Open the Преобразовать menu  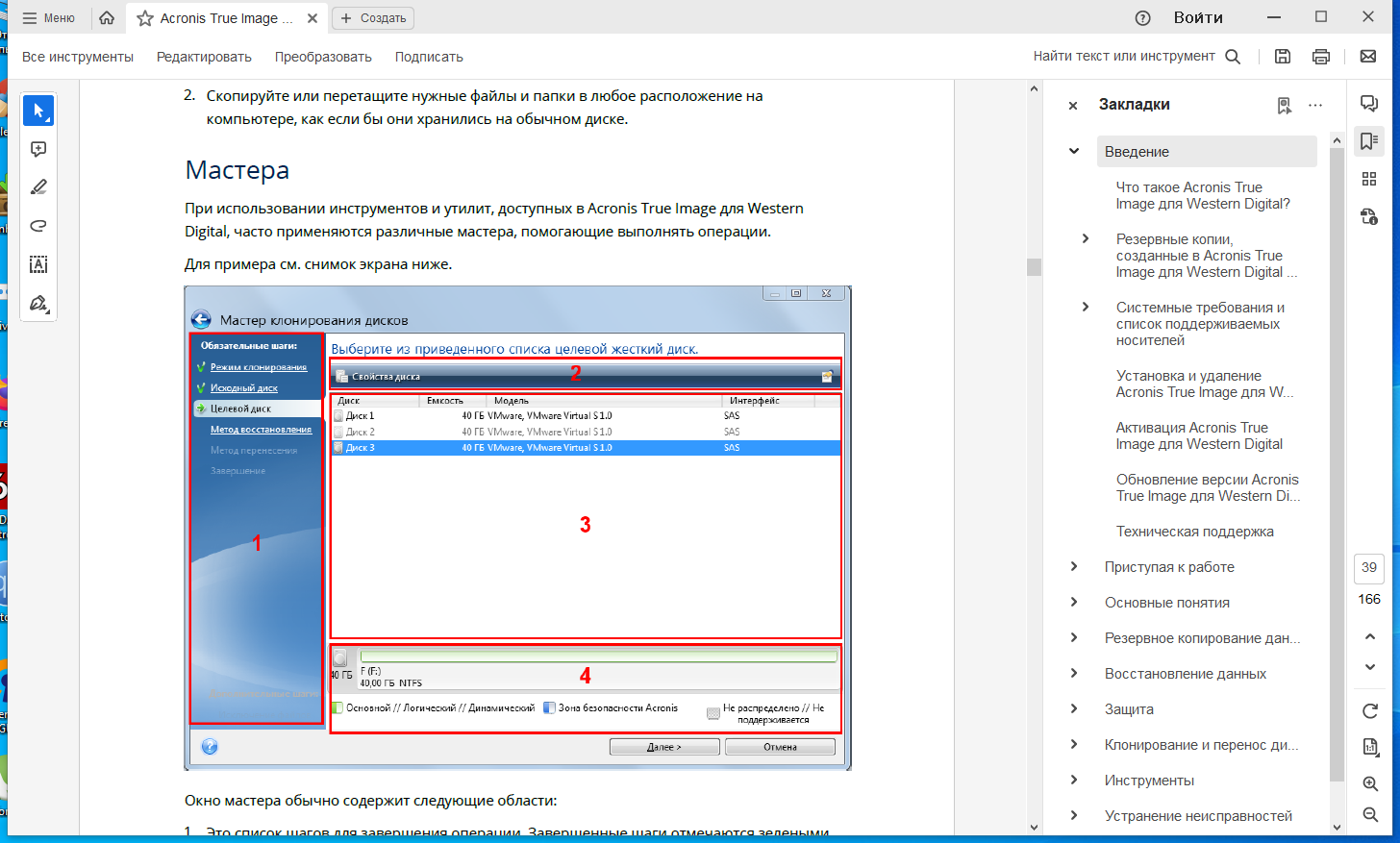323,57
